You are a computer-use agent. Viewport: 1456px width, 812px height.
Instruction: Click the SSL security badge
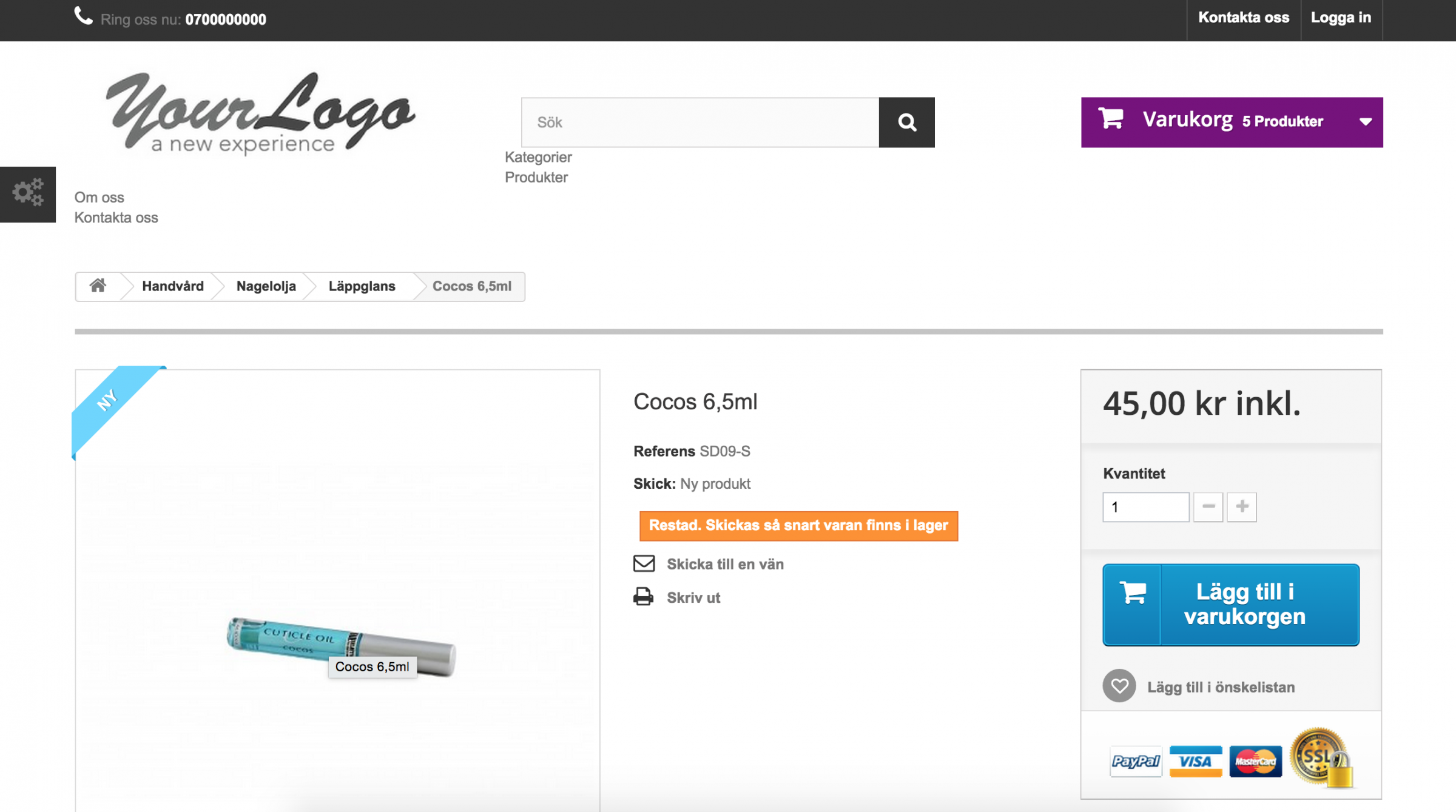[1320, 757]
